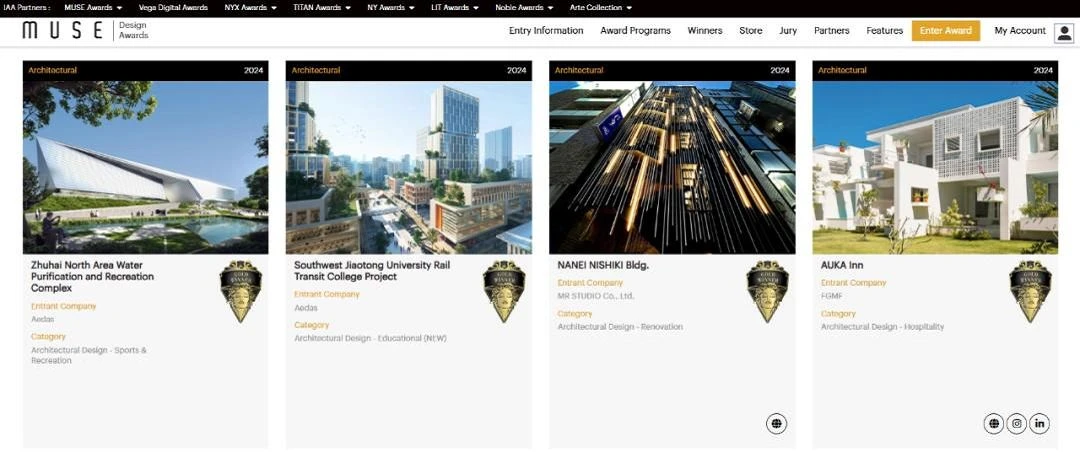Open the Partners menu item

831,30
